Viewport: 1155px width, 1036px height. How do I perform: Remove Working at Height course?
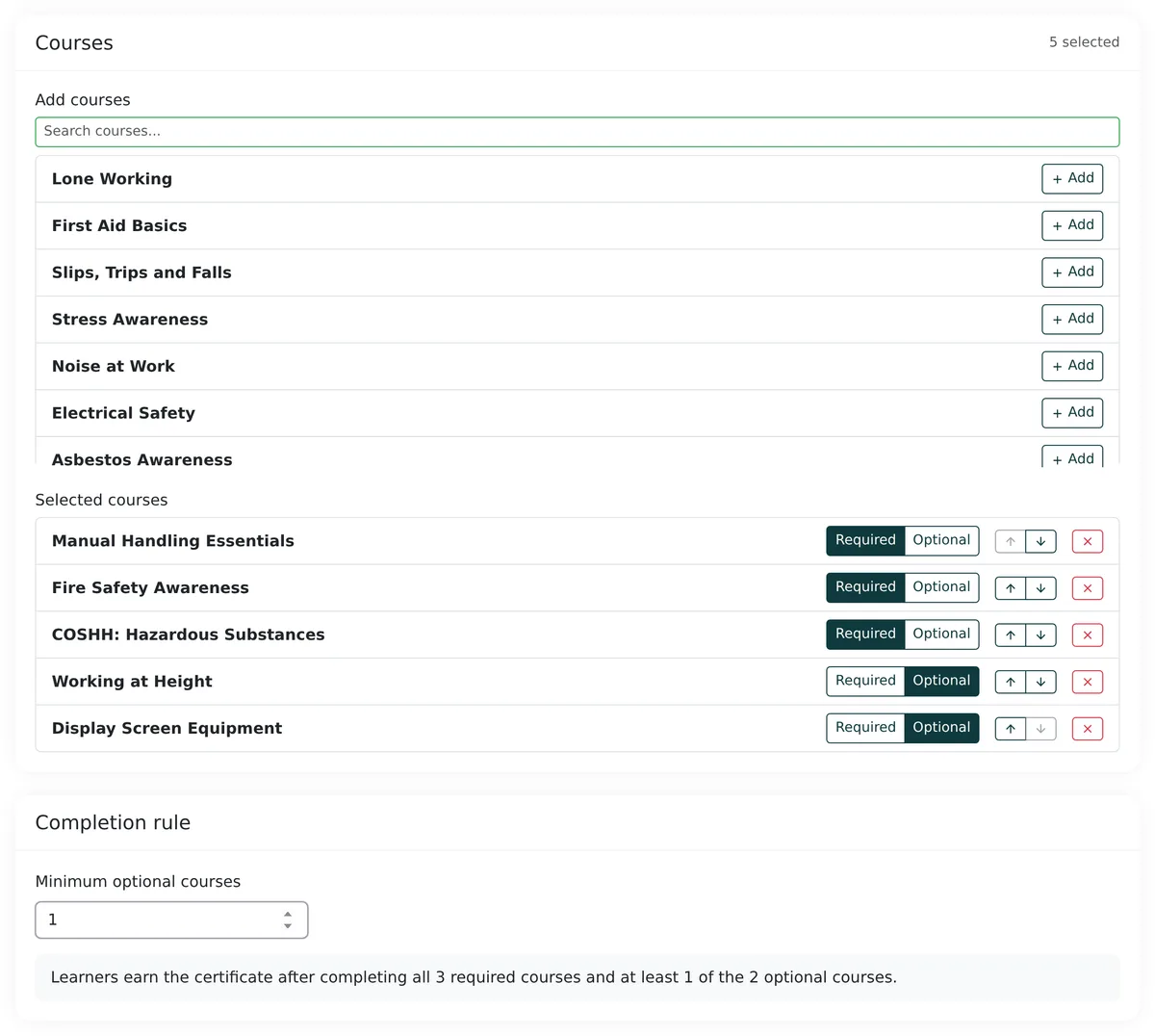pos(1088,682)
